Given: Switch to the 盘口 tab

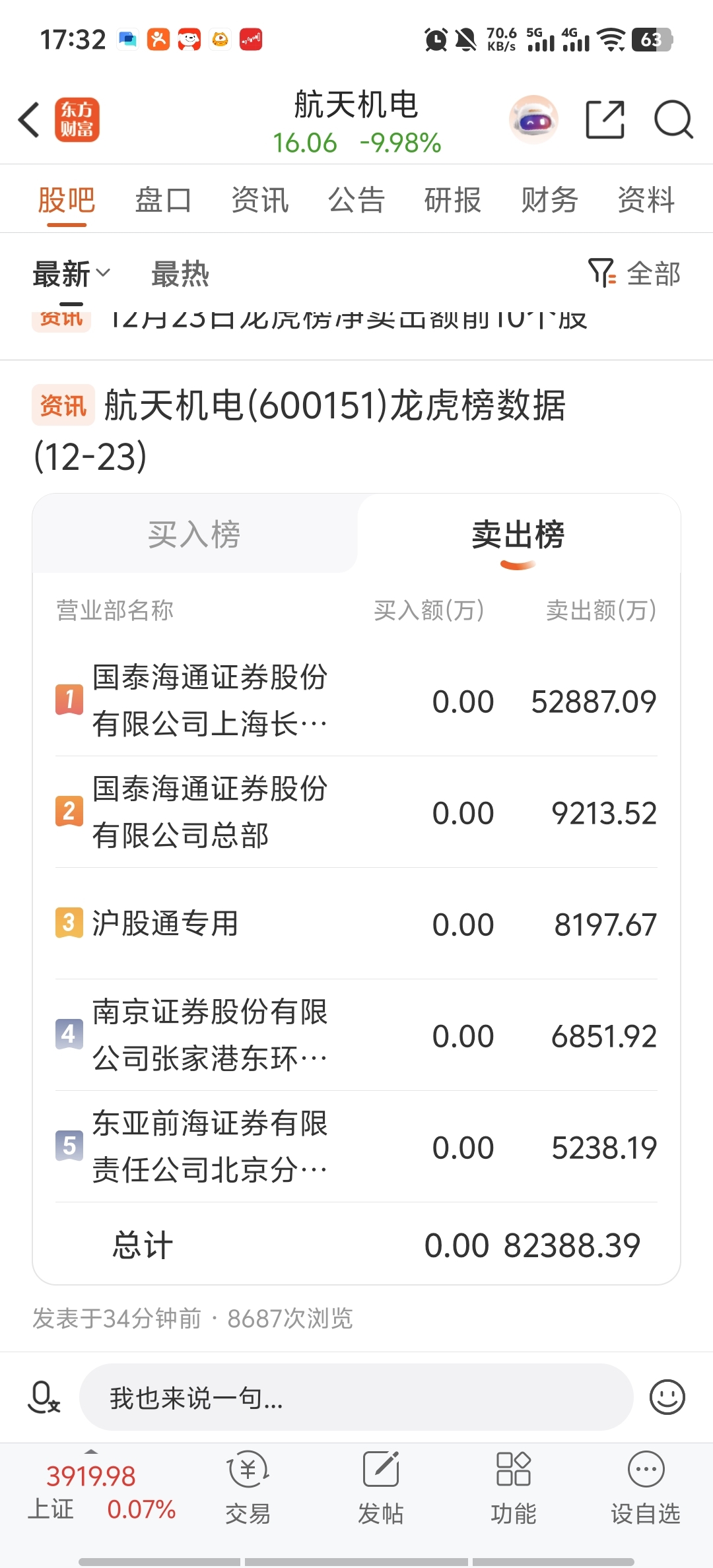Looking at the screenshot, I should pos(163,200).
